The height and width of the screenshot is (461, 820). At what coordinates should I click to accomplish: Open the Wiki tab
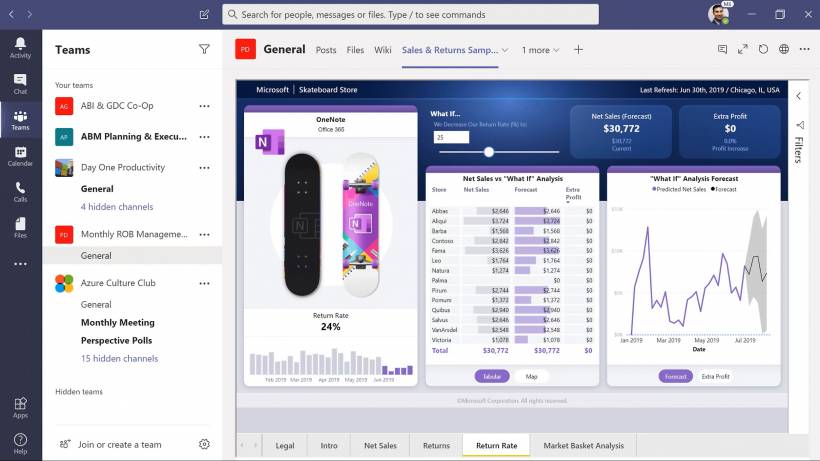pos(383,50)
